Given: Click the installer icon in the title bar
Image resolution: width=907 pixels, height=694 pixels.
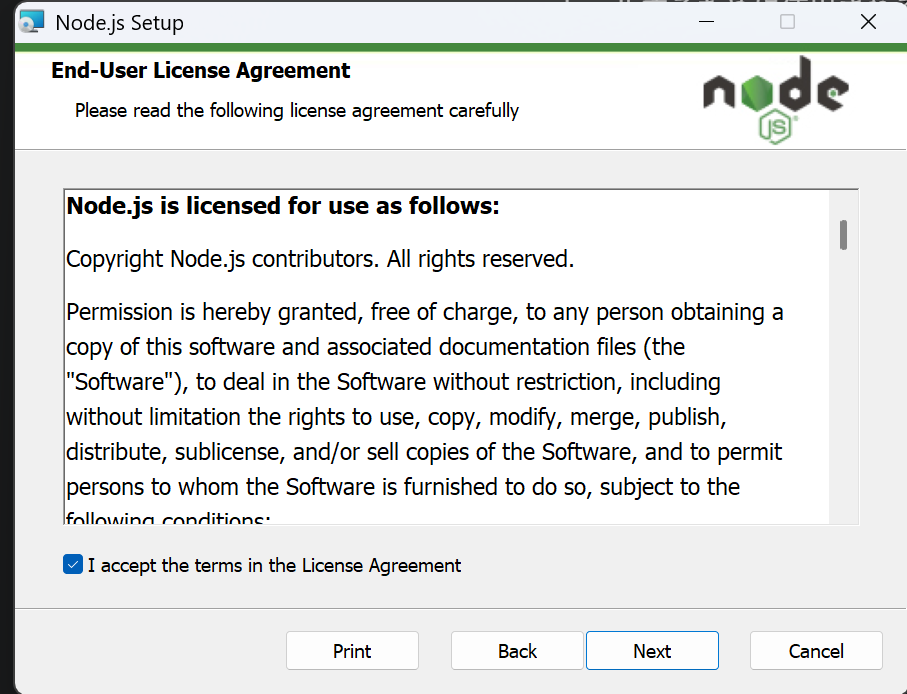Looking at the screenshot, I should (x=31, y=22).
